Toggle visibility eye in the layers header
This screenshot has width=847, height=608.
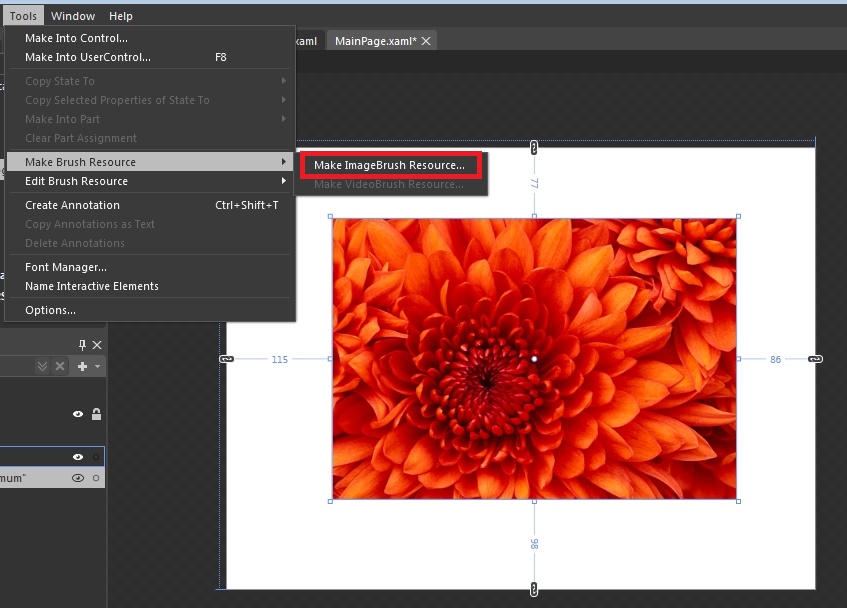(78, 414)
